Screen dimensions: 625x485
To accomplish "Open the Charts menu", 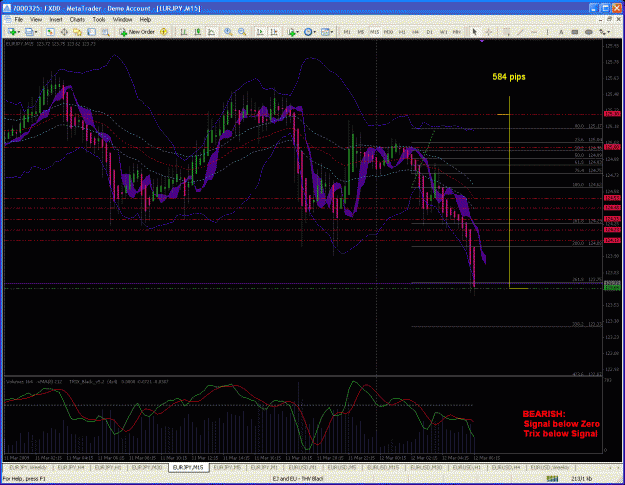I will coord(77,20).
